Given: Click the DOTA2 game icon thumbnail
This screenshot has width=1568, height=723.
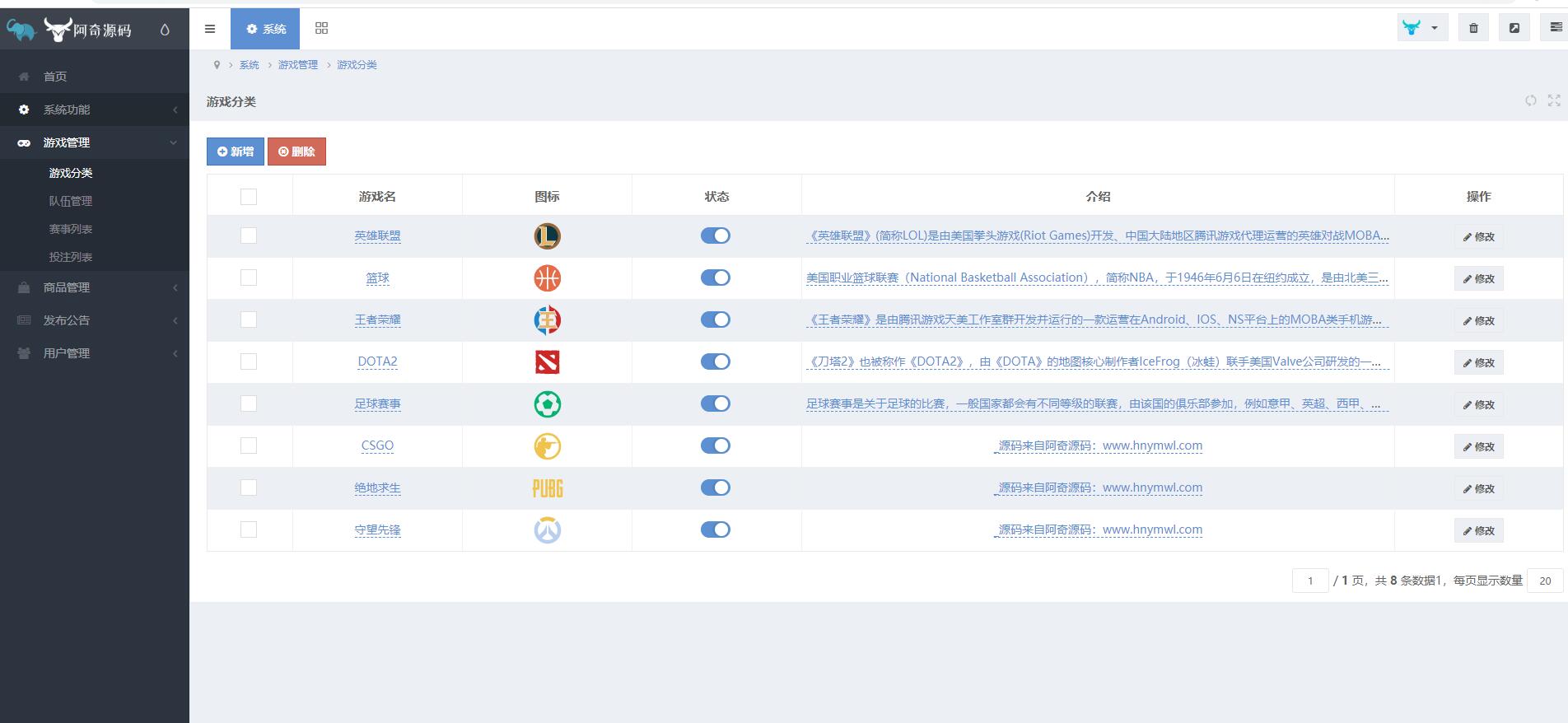Looking at the screenshot, I should point(547,361).
